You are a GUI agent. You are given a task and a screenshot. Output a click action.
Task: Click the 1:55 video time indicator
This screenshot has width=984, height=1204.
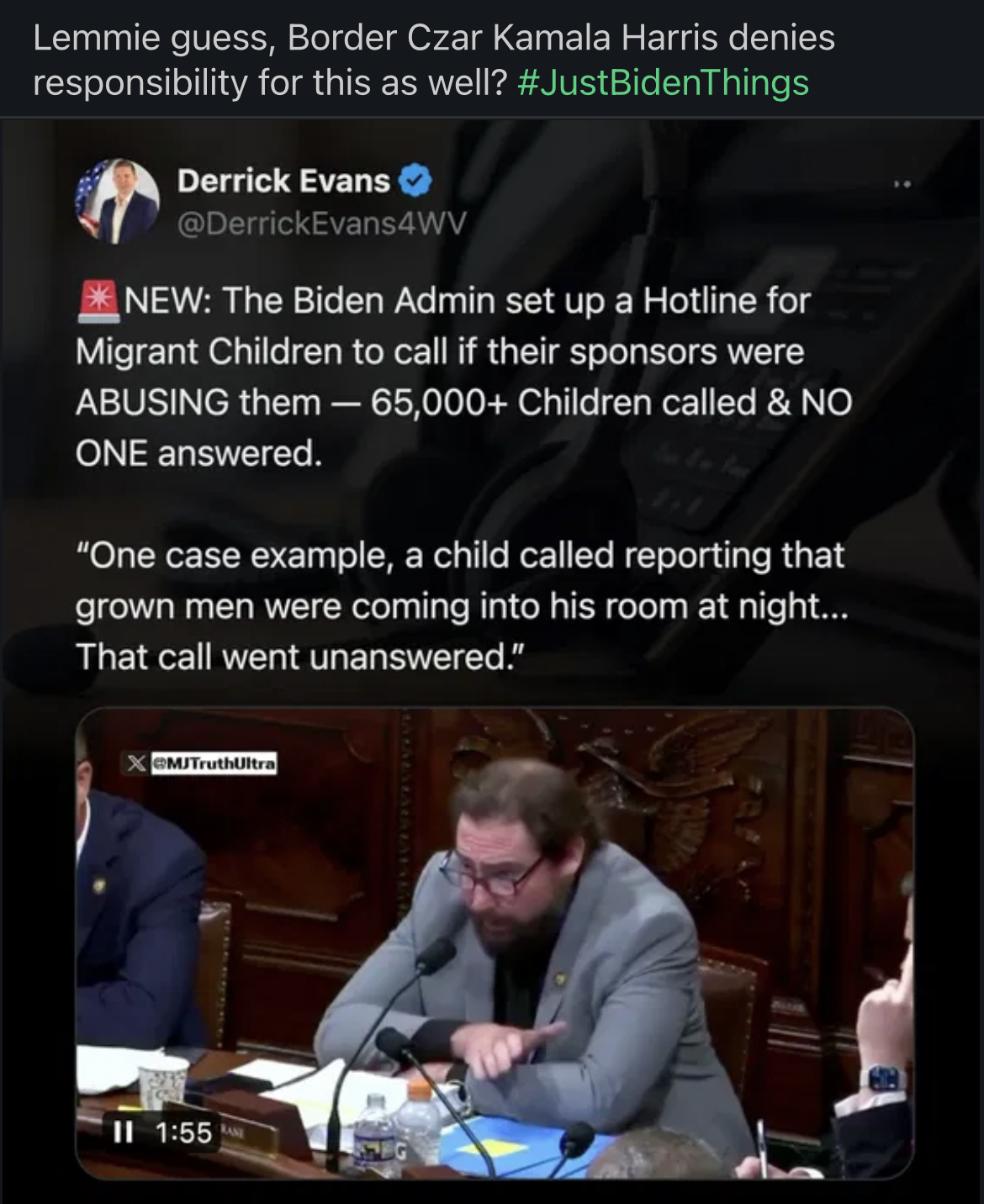tap(184, 1133)
